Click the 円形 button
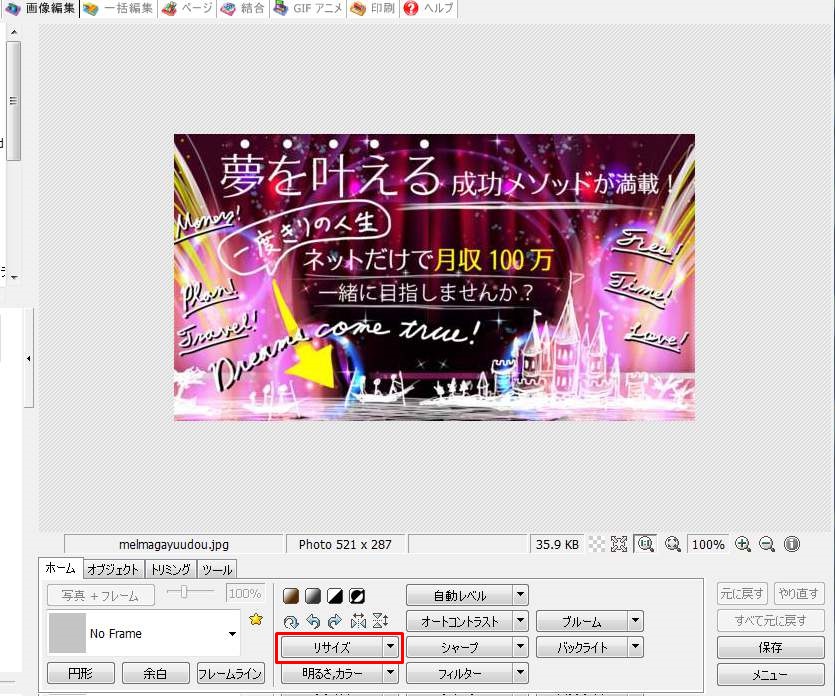Screen dimensions: 835x696 [x=81, y=674]
